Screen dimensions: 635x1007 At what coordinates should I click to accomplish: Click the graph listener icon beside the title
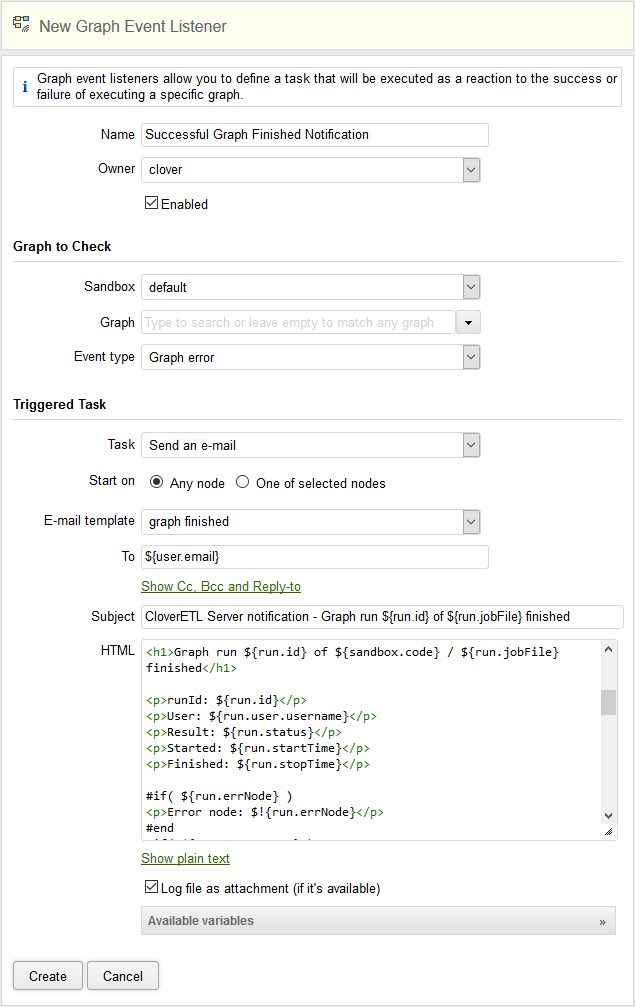(x=21, y=25)
